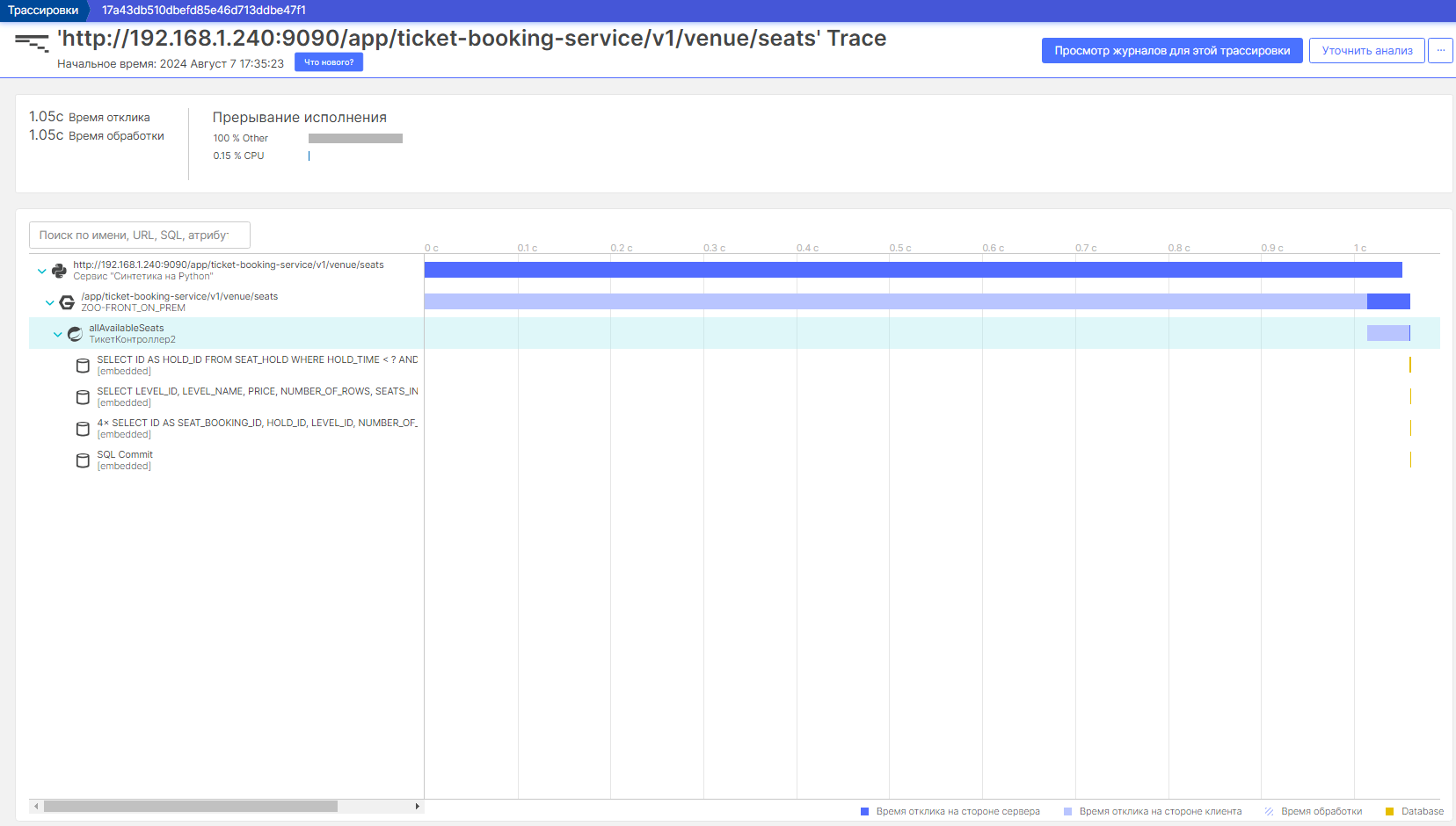Click database icon beside SQL Commit
The image size is (1456, 826).
(83, 460)
